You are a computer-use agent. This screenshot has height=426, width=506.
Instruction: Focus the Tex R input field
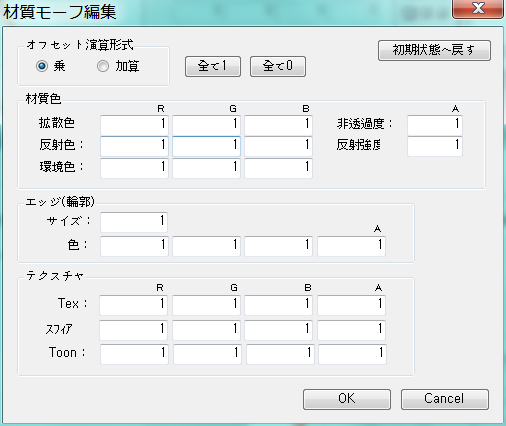(133, 305)
